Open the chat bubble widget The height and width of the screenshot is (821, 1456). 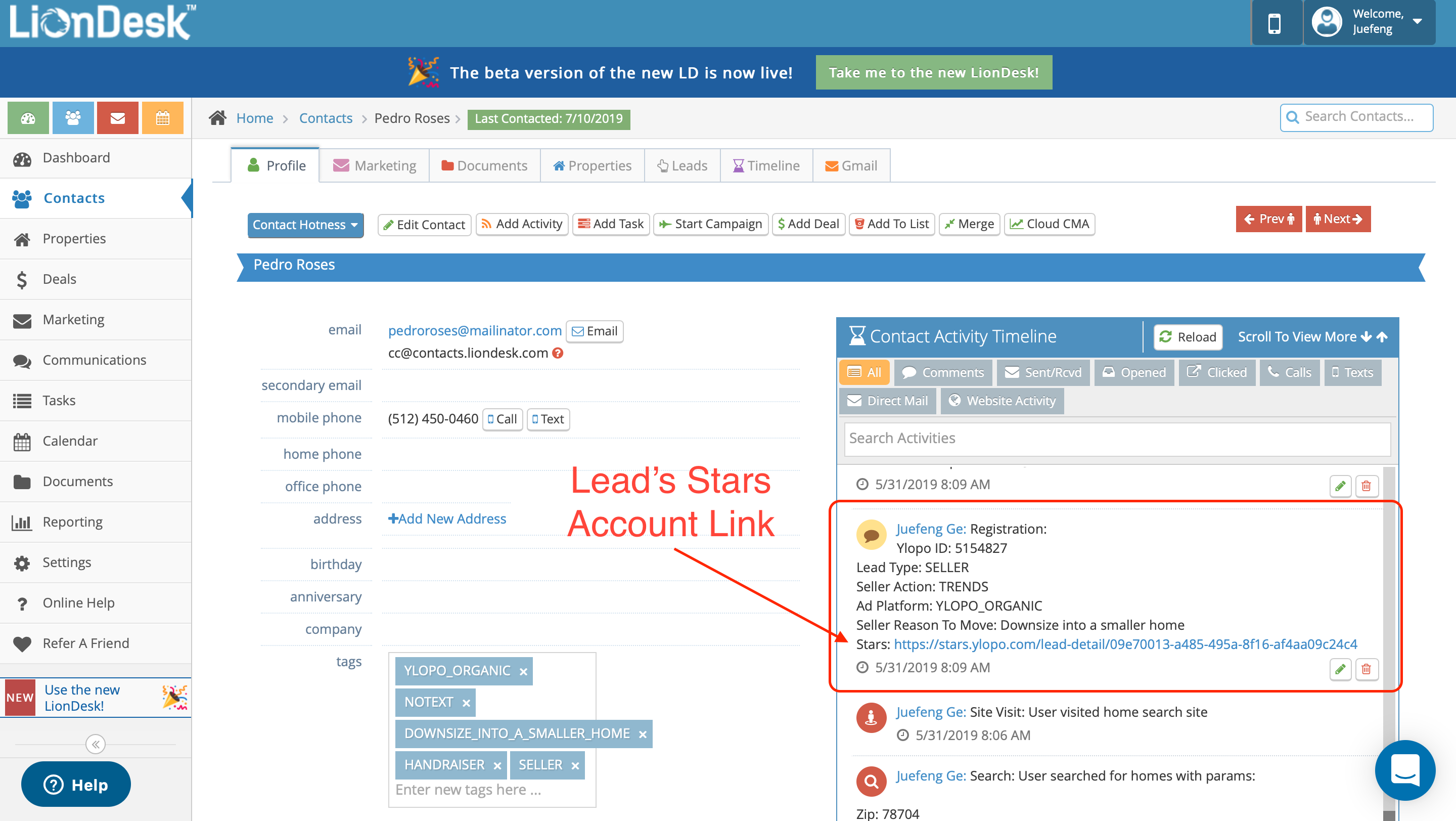1404,769
